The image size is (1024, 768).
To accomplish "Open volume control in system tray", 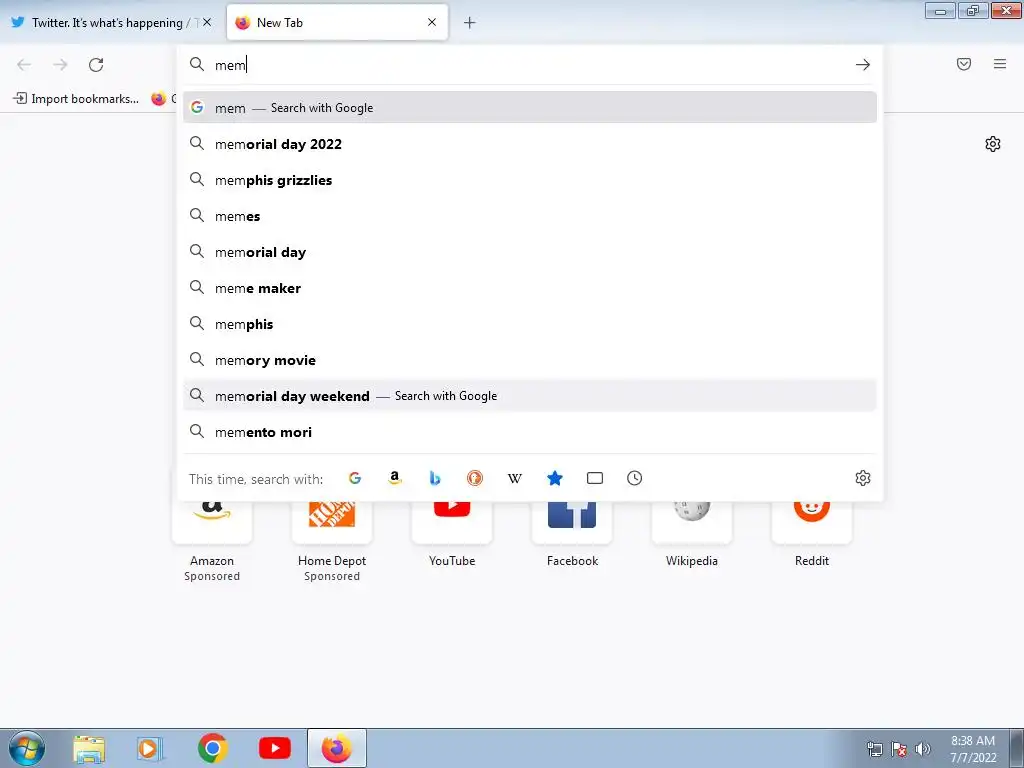I will pyautogui.click(x=922, y=749).
